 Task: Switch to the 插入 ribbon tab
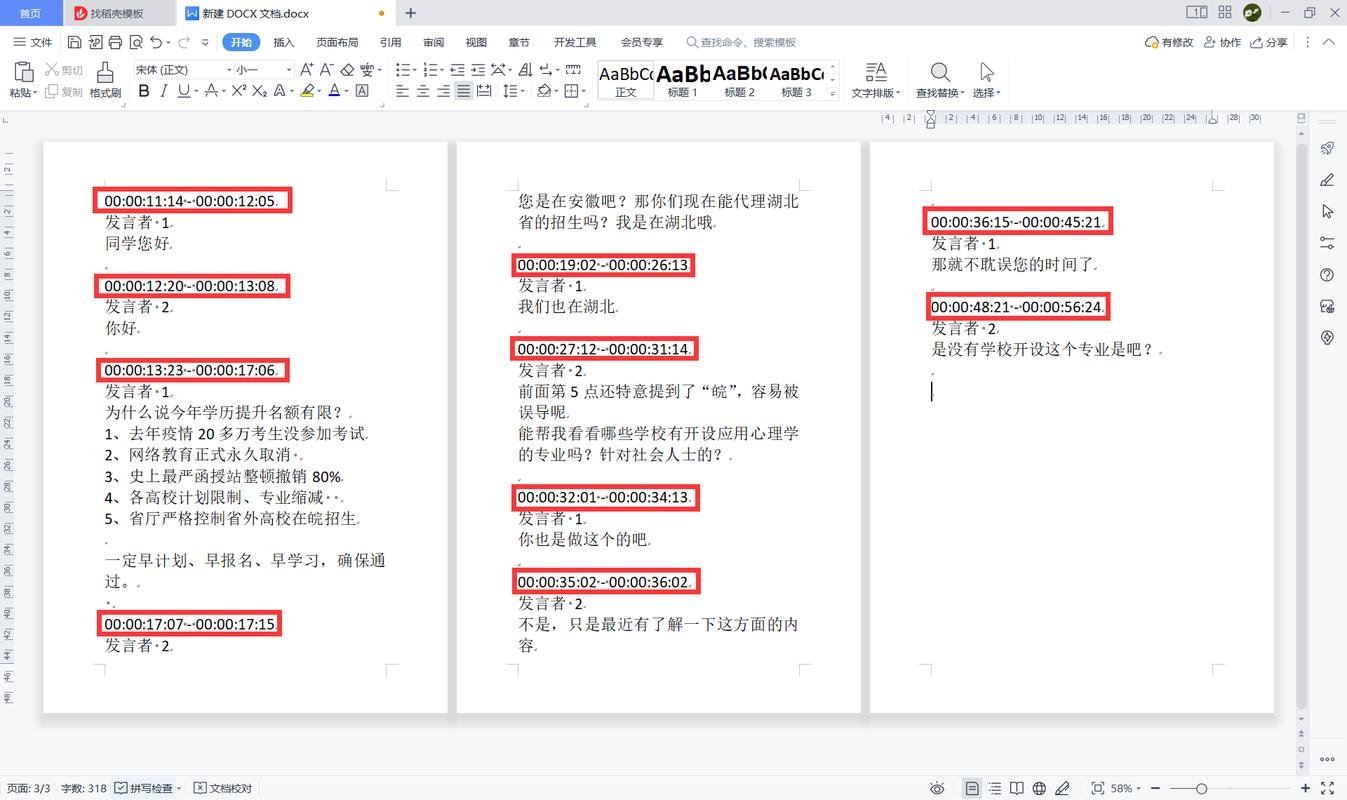point(283,42)
